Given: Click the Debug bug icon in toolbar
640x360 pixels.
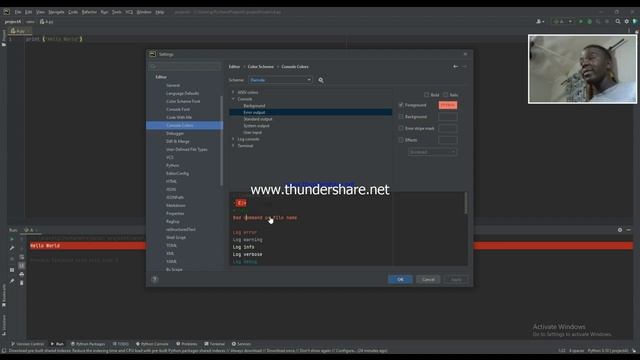Looking at the screenshot, I should tap(589, 22).
